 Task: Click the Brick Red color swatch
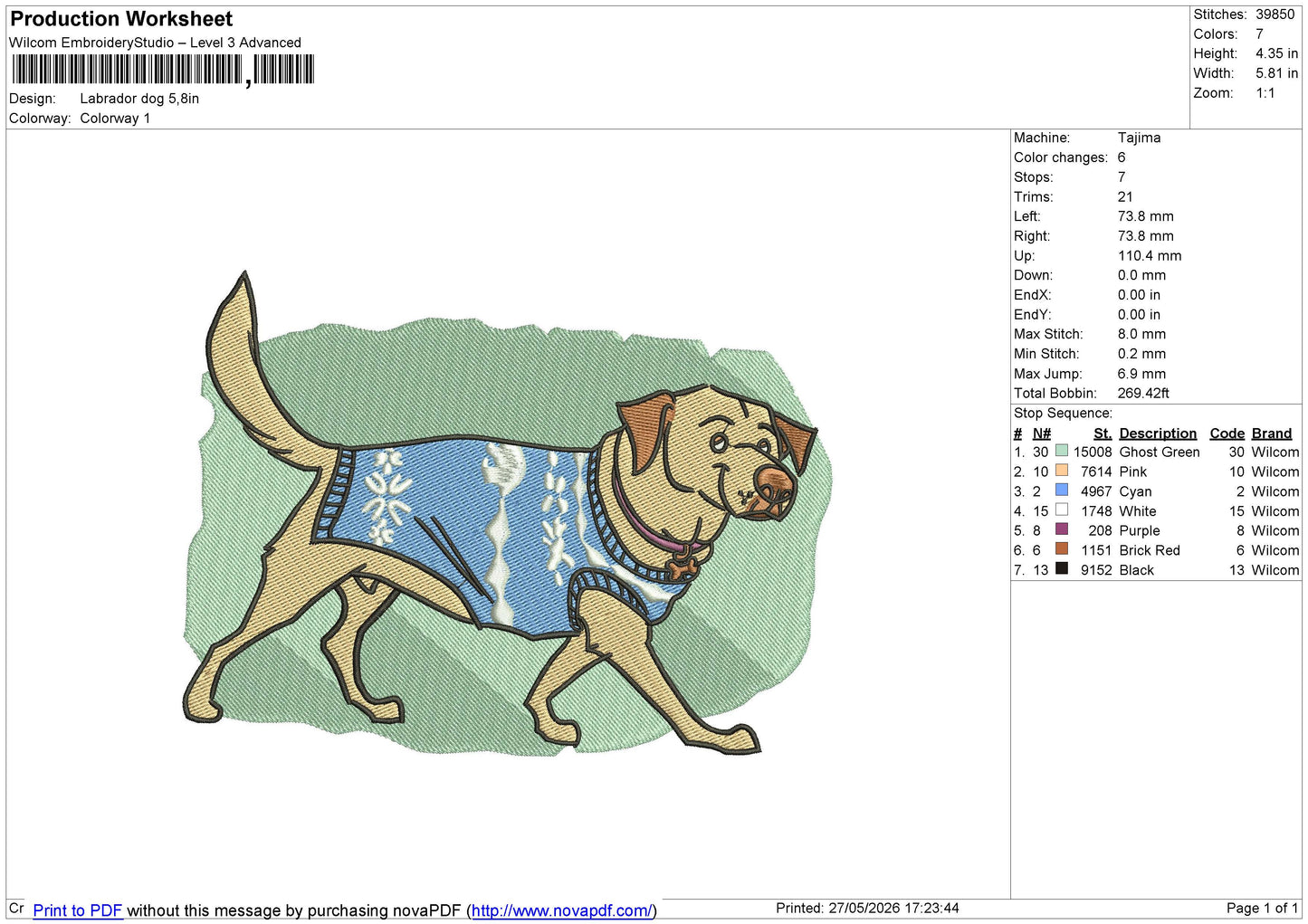(1062, 548)
